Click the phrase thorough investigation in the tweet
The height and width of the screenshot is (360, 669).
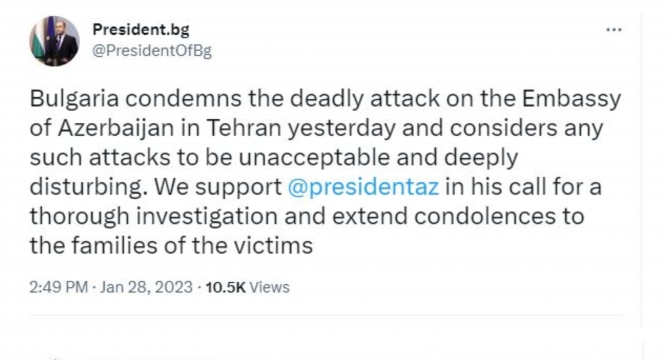[x=154, y=216]
